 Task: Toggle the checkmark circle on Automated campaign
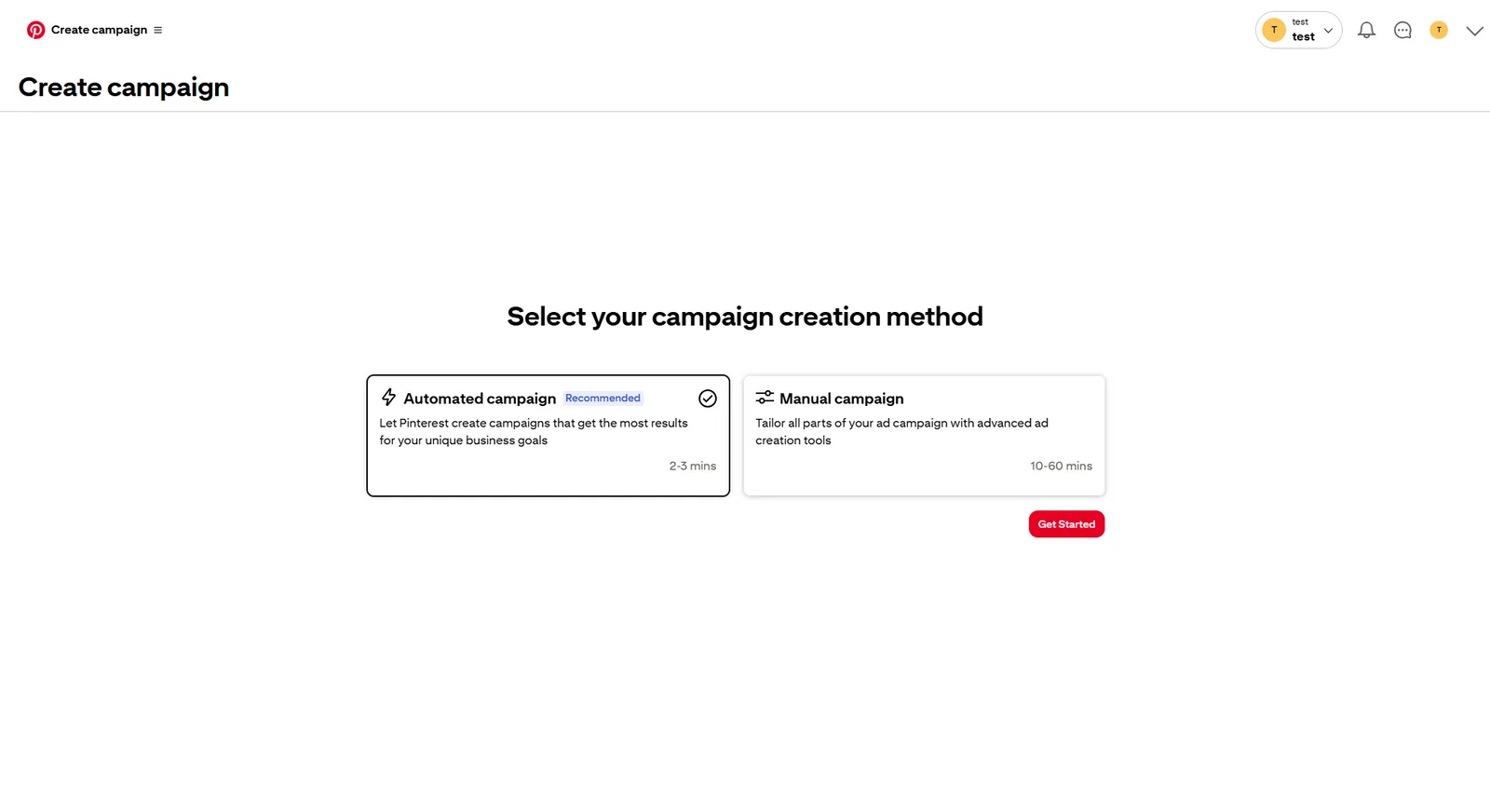tap(708, 399)
